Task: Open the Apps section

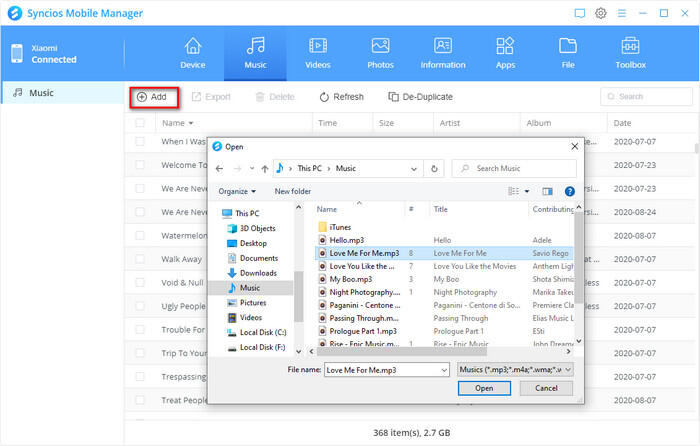Action: coord(505,53)
